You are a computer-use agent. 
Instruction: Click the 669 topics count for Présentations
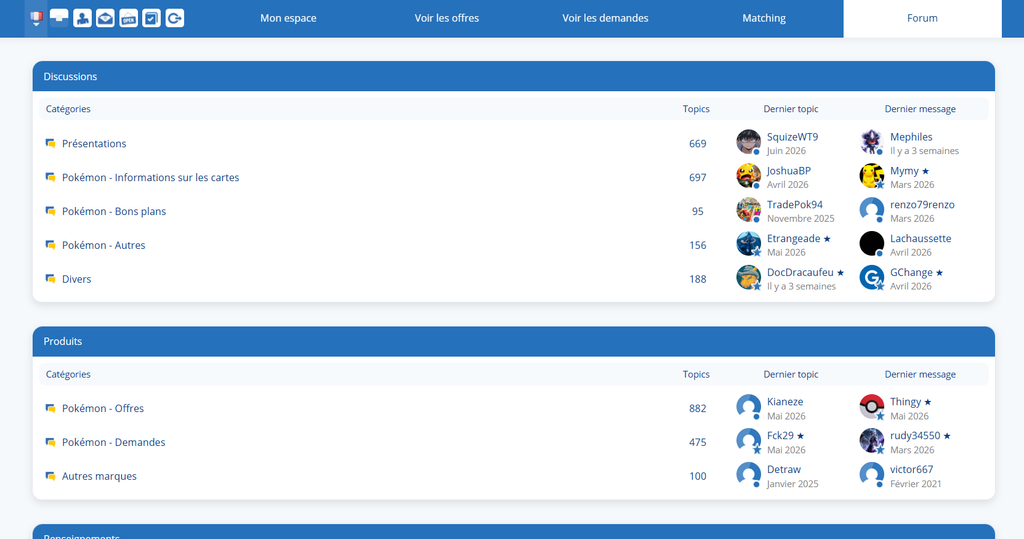[x=697, y=144]
